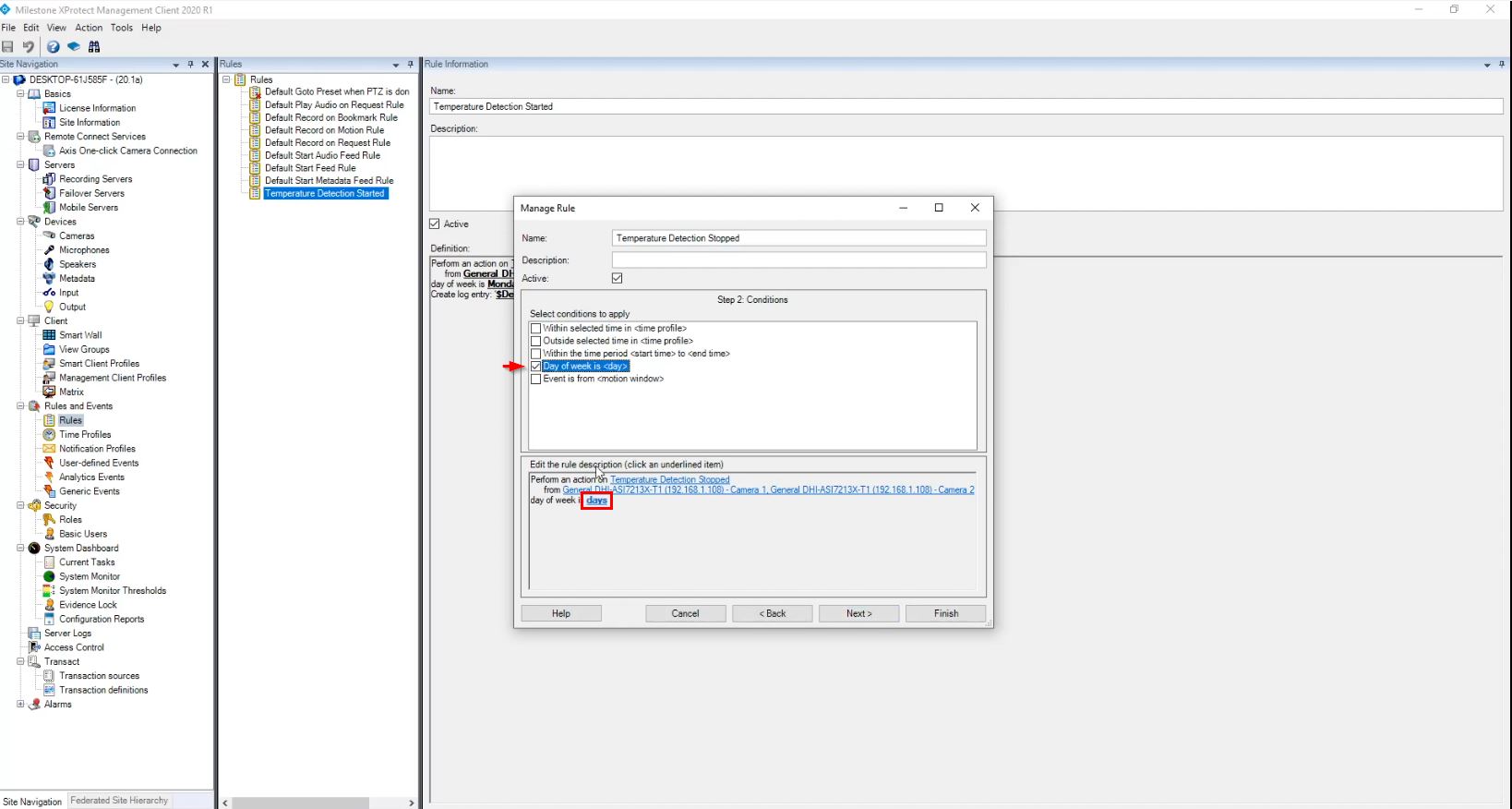Click the Name field in Manage Rule dialog
1512x809 pixels.
click(x=799, y=238)
